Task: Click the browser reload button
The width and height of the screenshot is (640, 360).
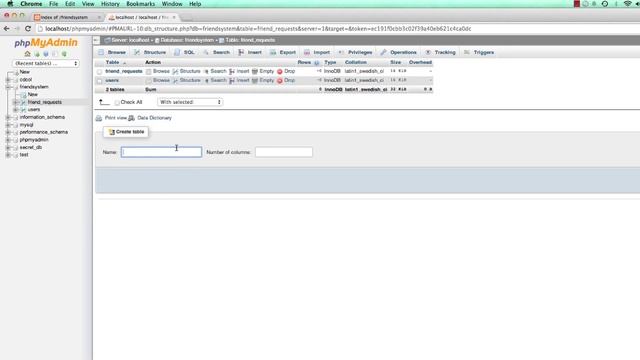Action: click(28, 29)
